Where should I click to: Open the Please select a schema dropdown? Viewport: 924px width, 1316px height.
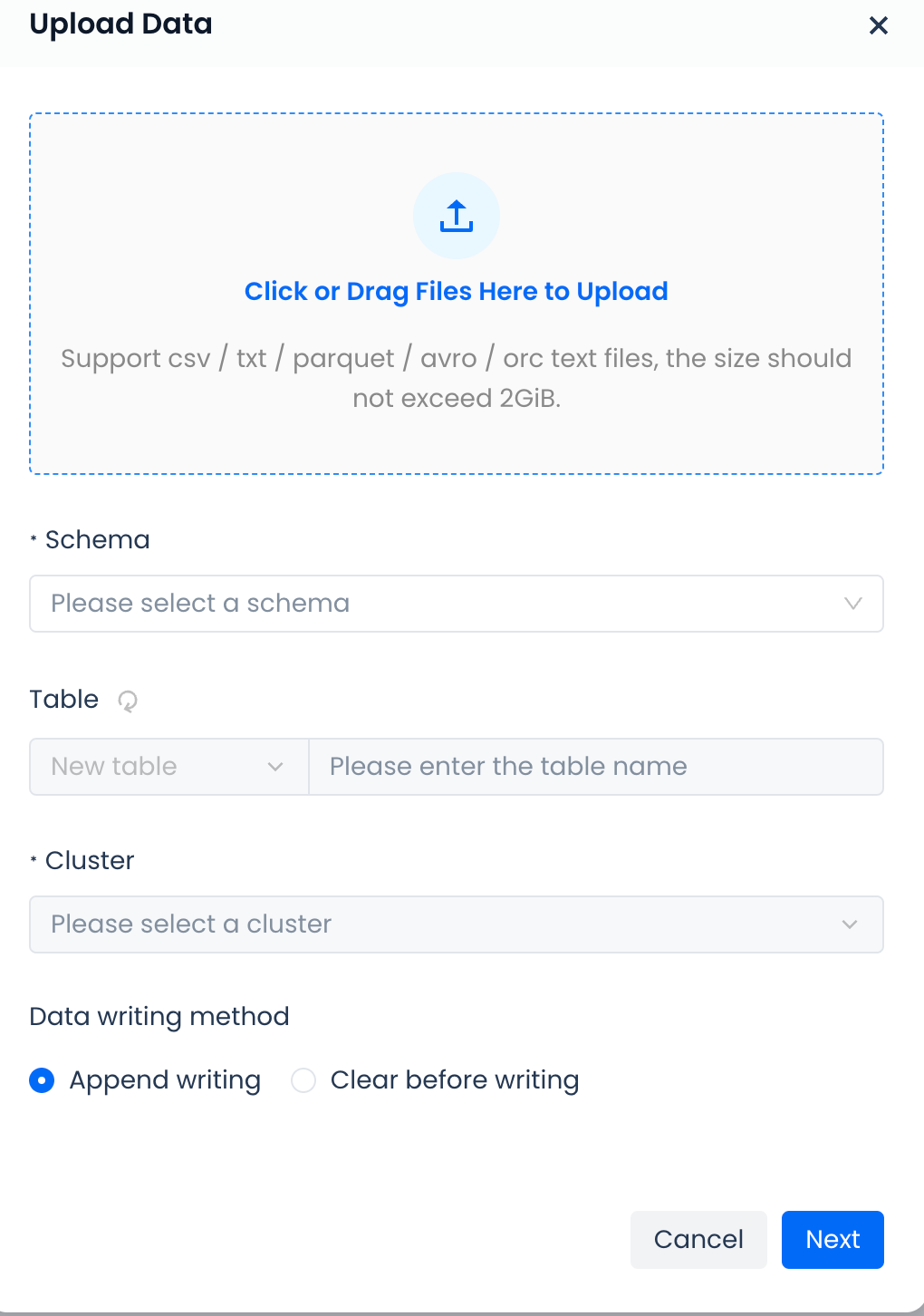[x=435, y=604]
